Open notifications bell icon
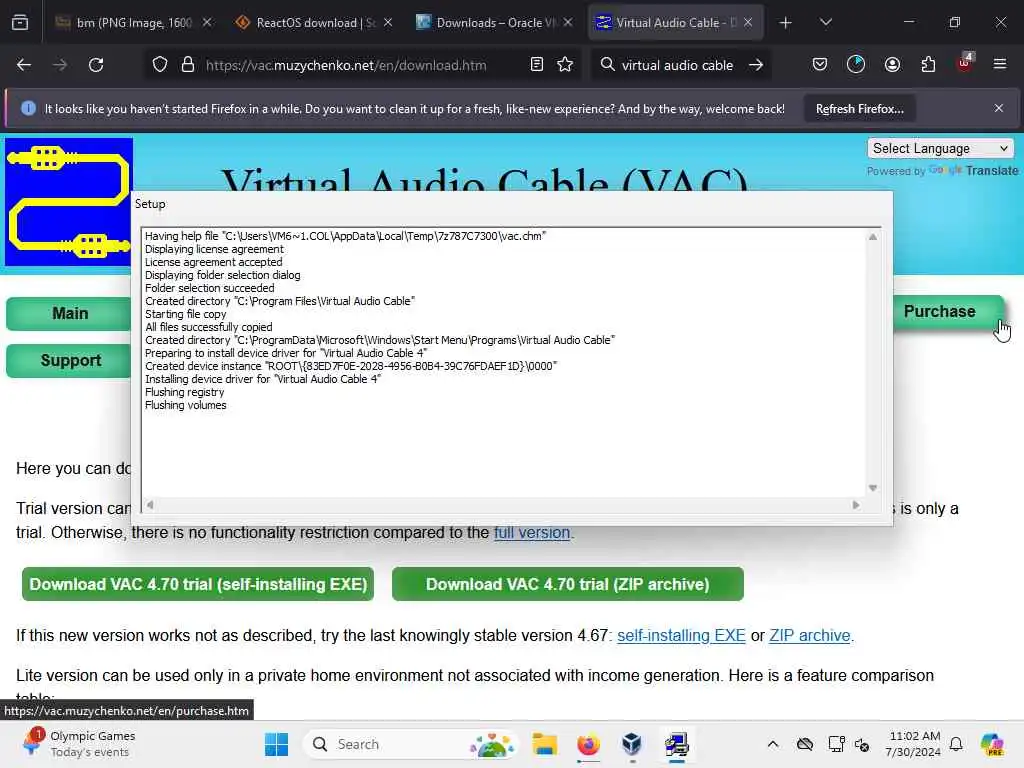The image size is (1024, 768). 956,744
